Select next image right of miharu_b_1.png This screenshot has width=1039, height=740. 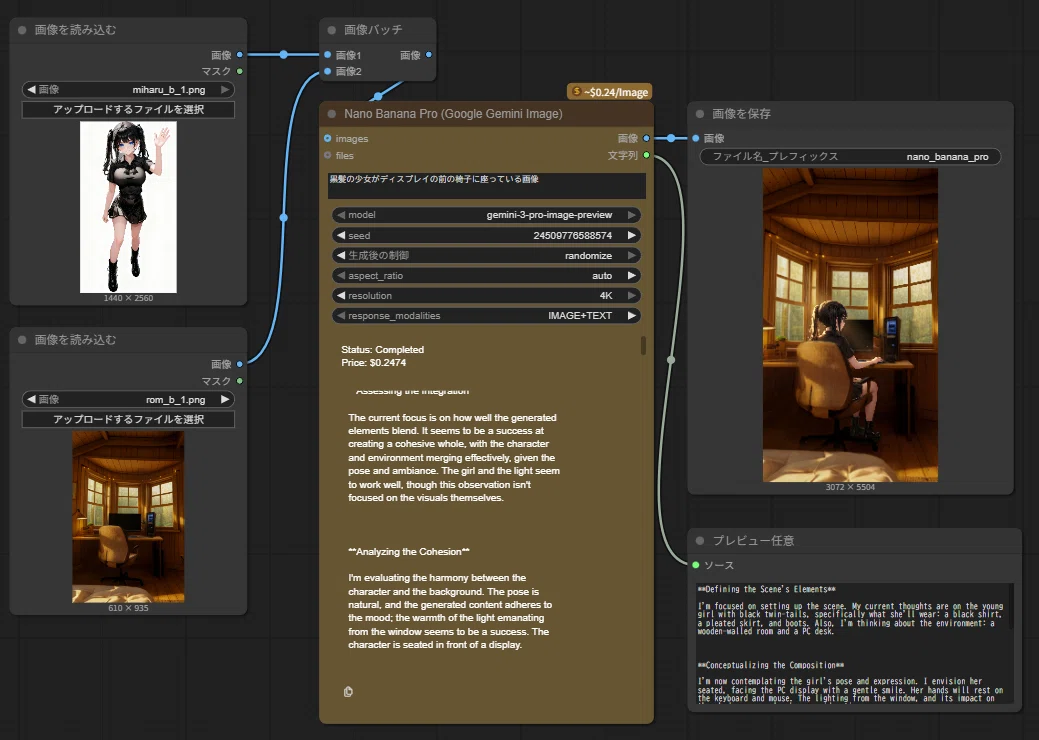[x=225, y=89]
